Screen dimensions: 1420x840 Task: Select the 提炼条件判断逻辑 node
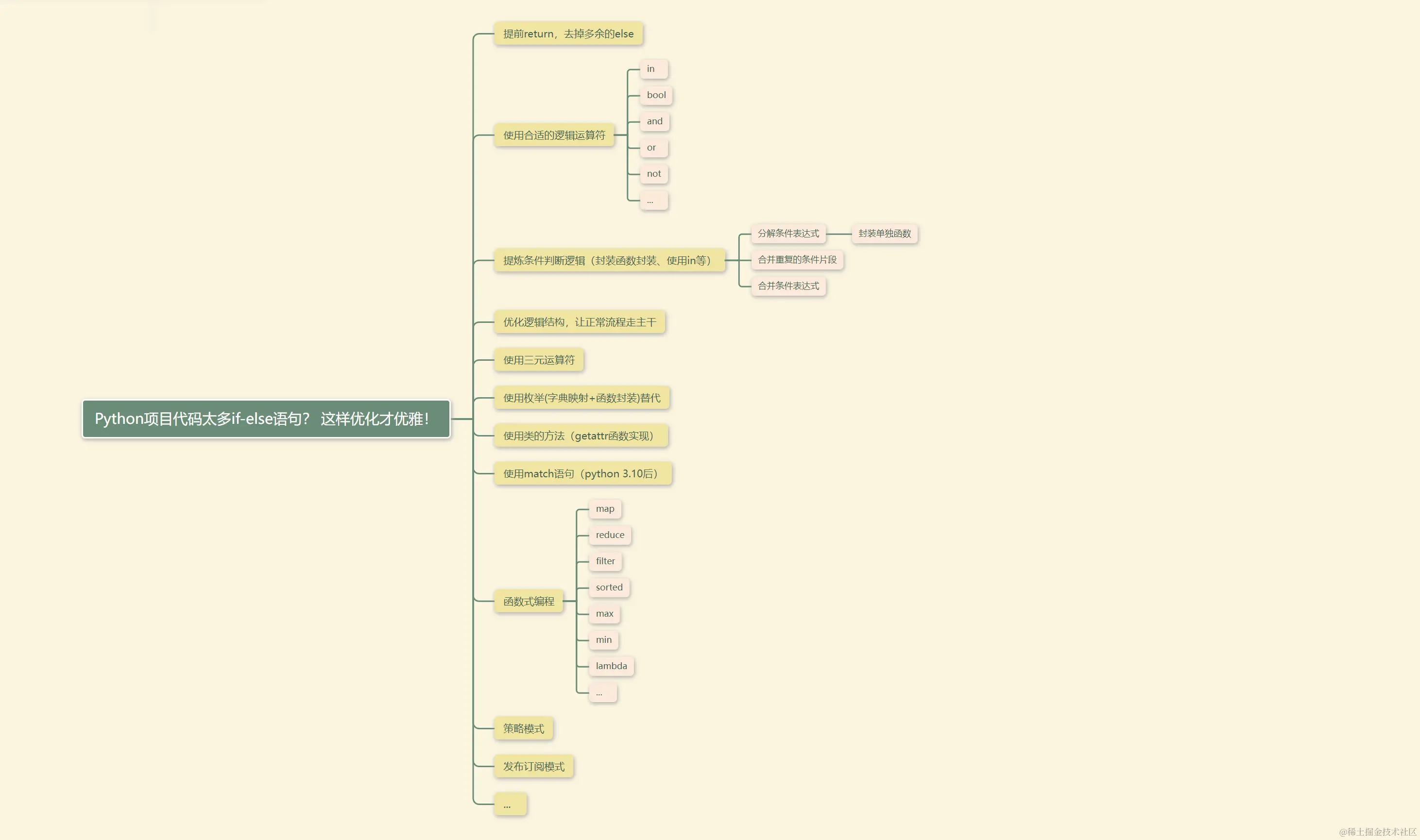point(609,260)
